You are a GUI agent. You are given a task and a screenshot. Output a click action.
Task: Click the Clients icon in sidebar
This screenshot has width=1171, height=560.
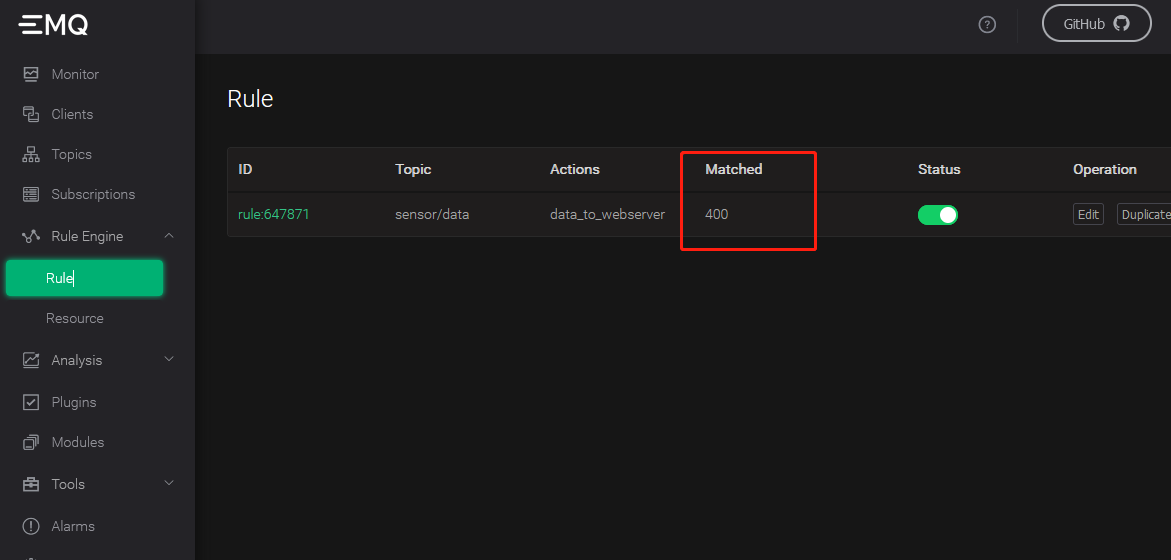tap(31, 114)
